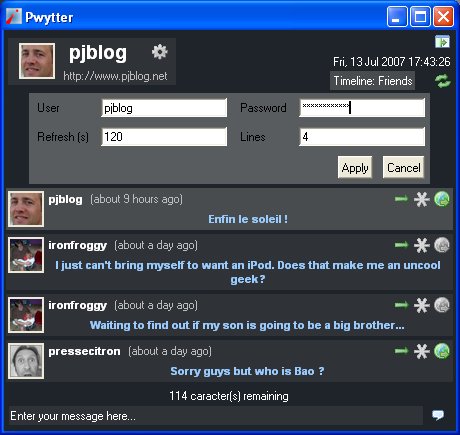Click star on iPod tweet by ironfroggy
The height and width of the screenshot is (435, 460).
click(422, 245)
